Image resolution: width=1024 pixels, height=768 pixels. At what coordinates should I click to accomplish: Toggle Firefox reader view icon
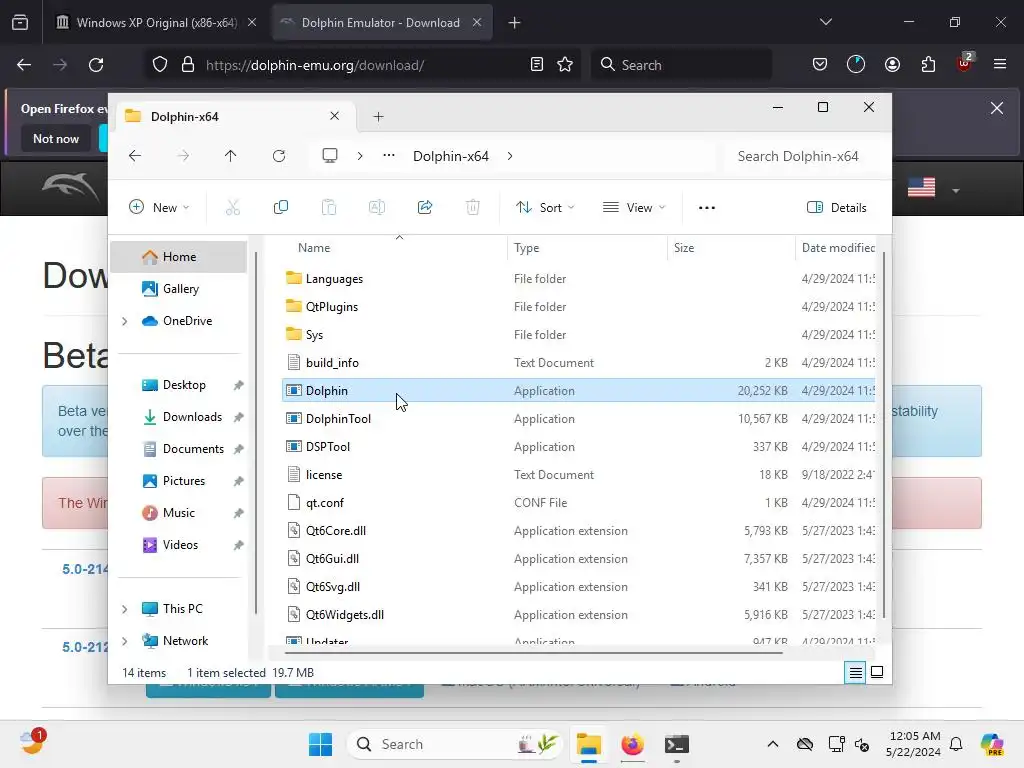coord(537,65)
